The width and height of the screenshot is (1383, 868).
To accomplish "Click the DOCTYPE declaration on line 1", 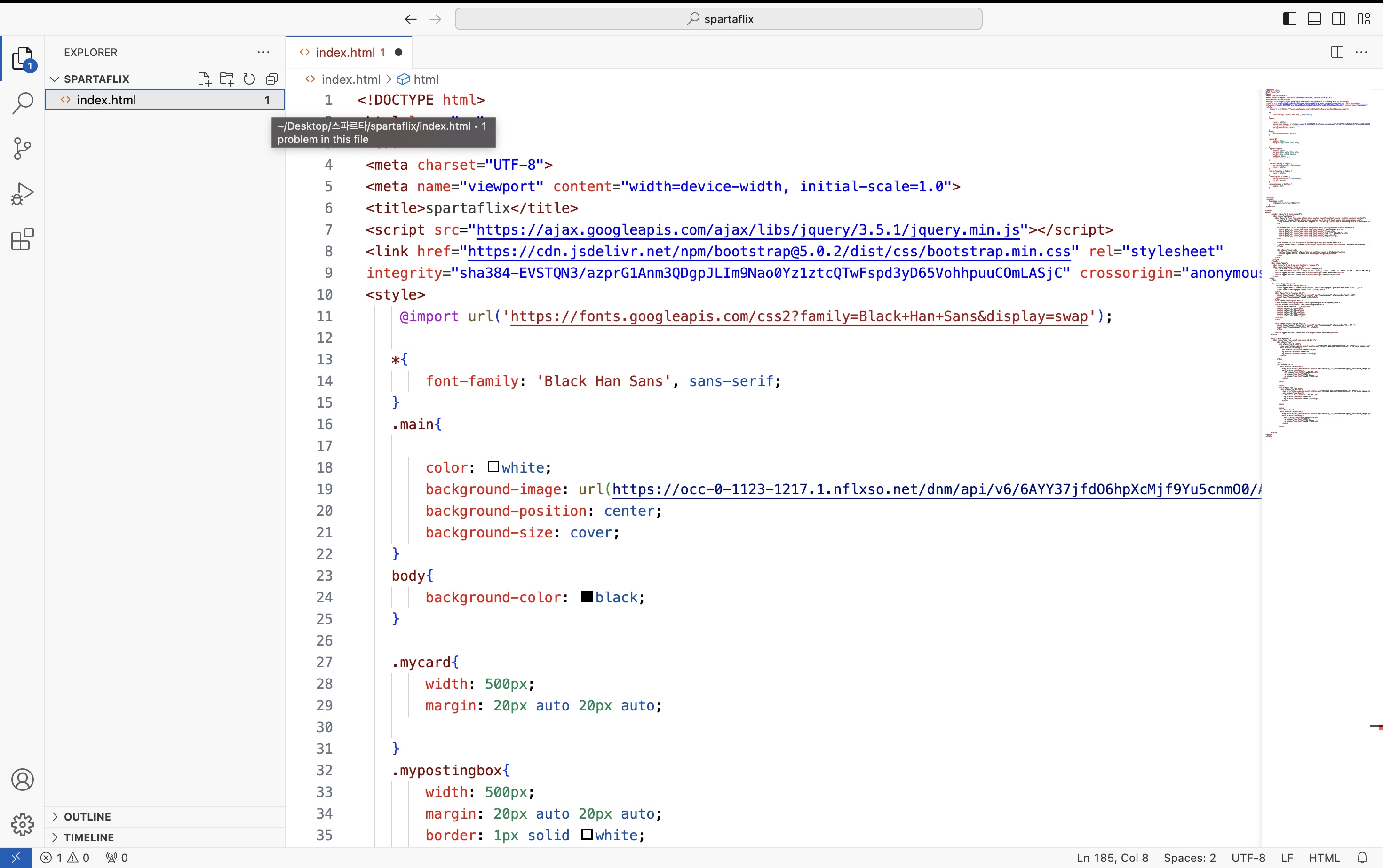I will (x=421, y=100).
